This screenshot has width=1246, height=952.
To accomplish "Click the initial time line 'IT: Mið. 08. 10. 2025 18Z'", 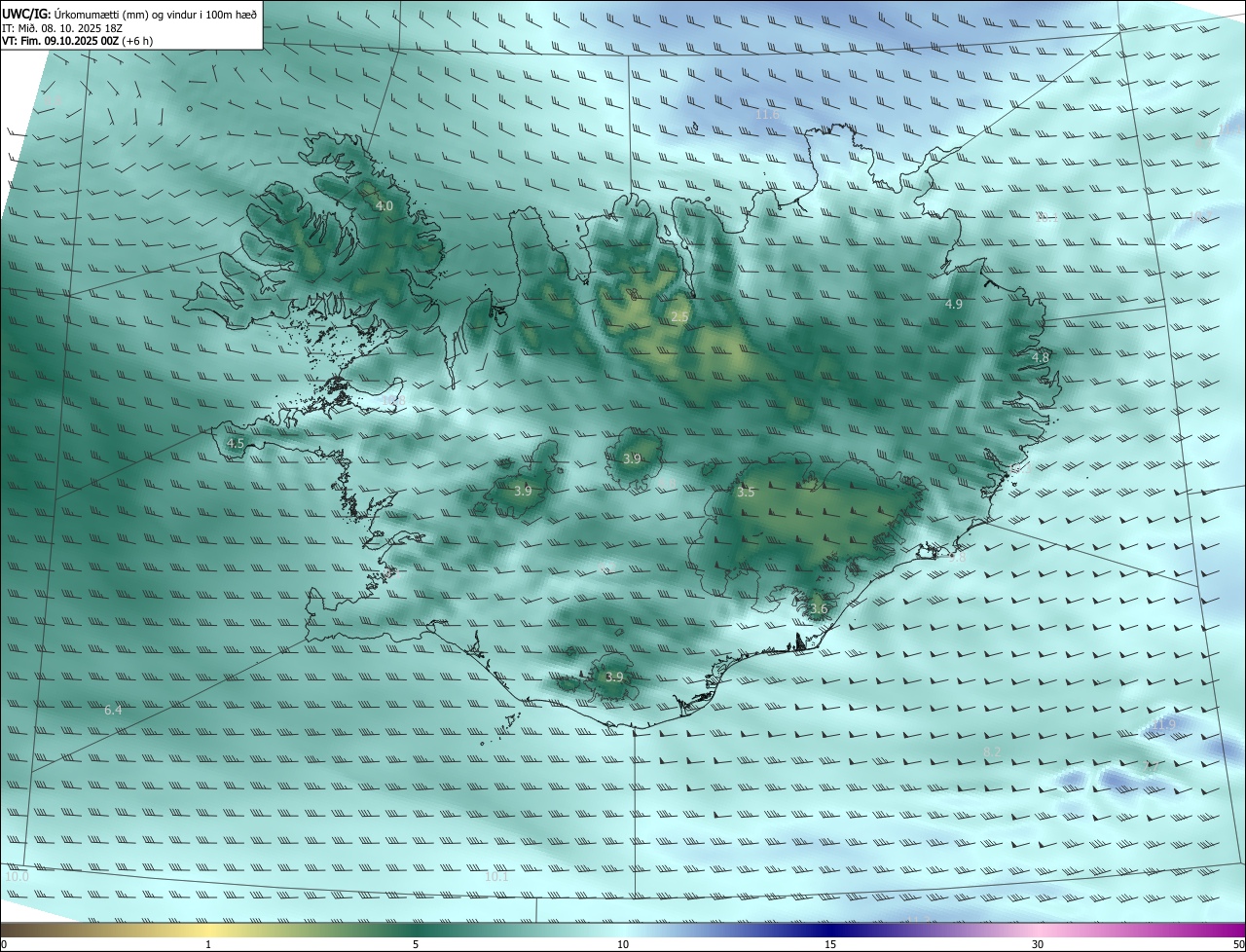I will pos(61,27).
